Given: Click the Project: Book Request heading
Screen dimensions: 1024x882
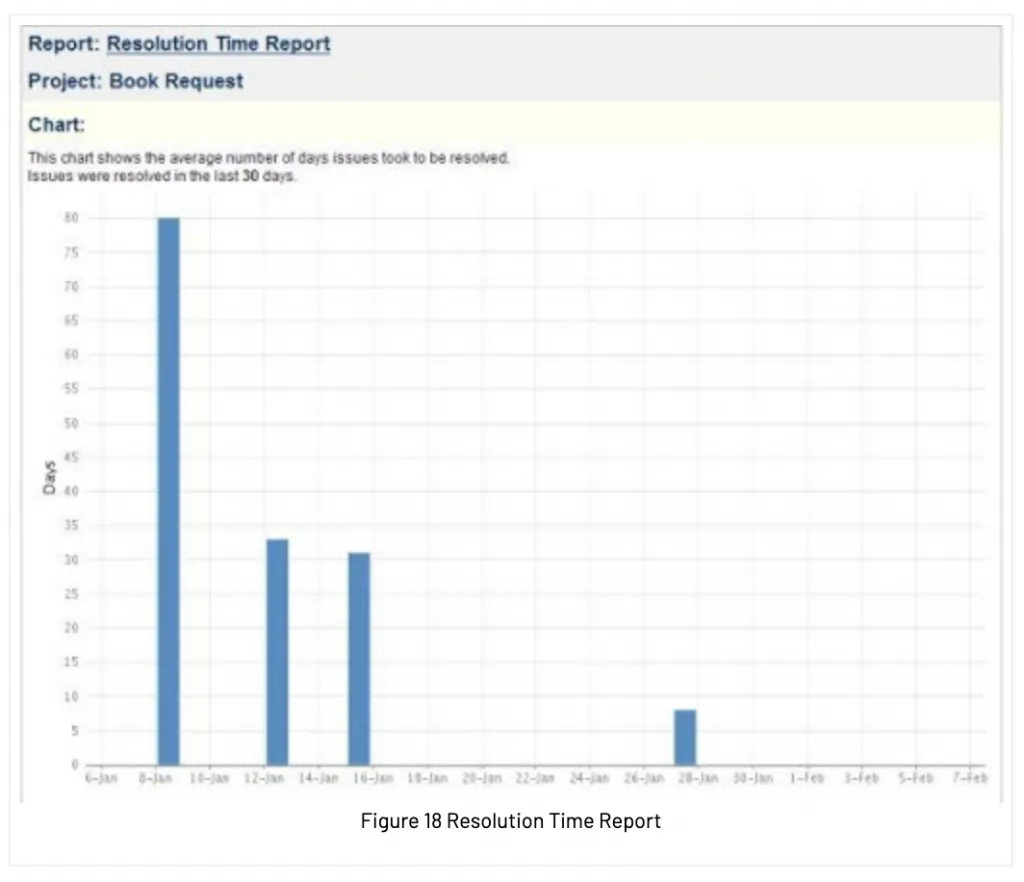Looking at the screenshot, I should (x=135, y=81).
